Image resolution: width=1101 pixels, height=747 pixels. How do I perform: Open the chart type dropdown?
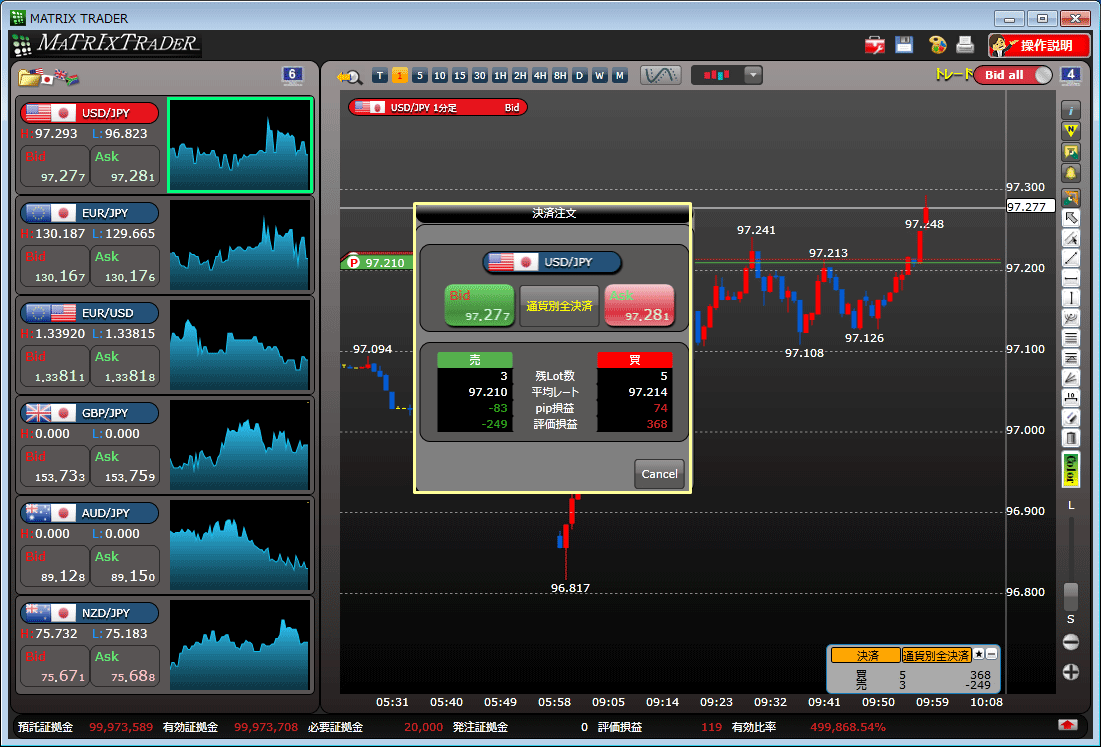tap(753, 75)
